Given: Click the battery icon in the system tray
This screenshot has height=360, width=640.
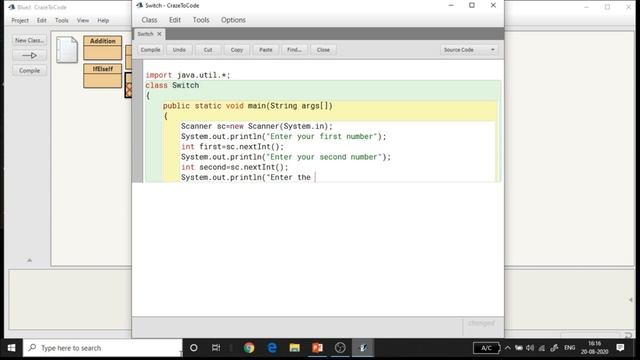Looking at the screenshot, I should pos(518,348).
